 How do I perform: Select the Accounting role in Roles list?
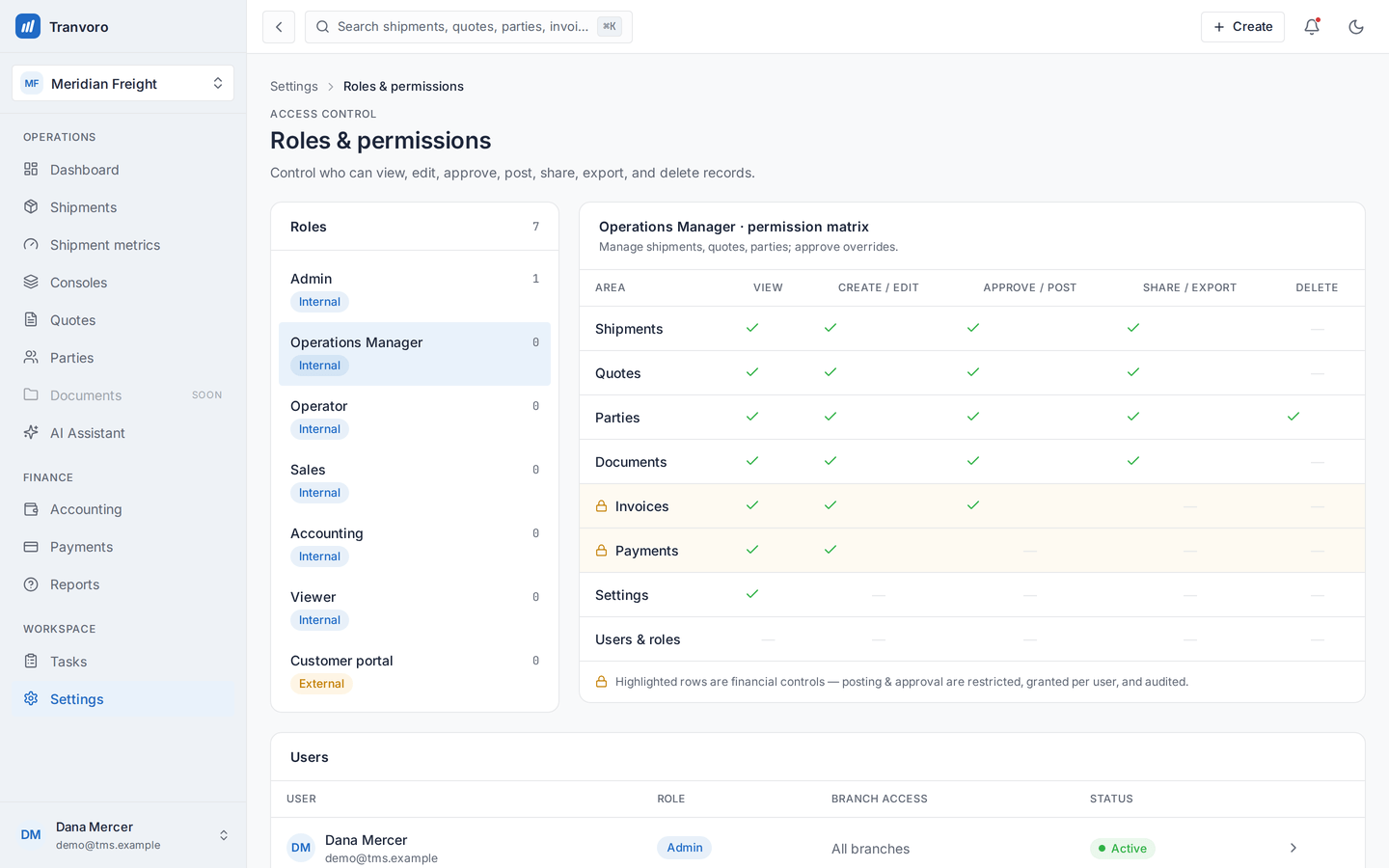click(415, 545)
